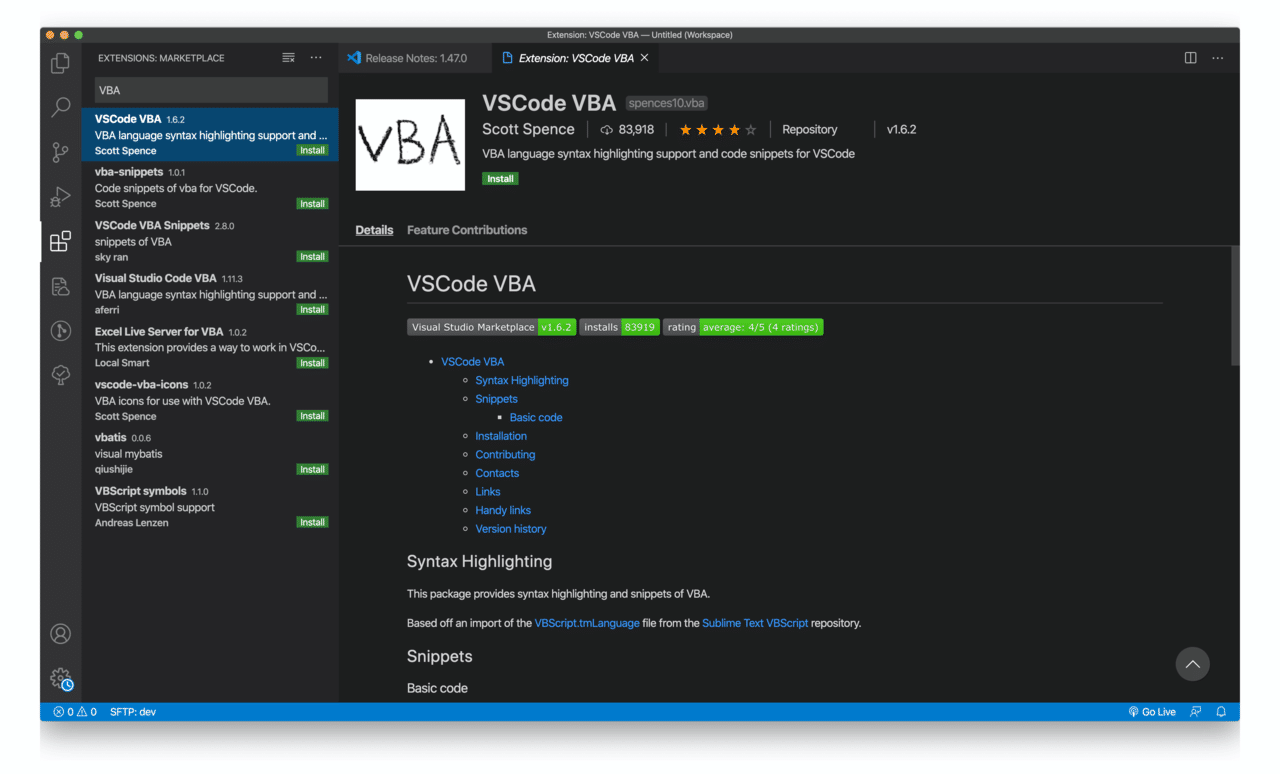Install the vba-snippets extension from the list
This screenshot has height=774, width=1280.
point(313,204)
